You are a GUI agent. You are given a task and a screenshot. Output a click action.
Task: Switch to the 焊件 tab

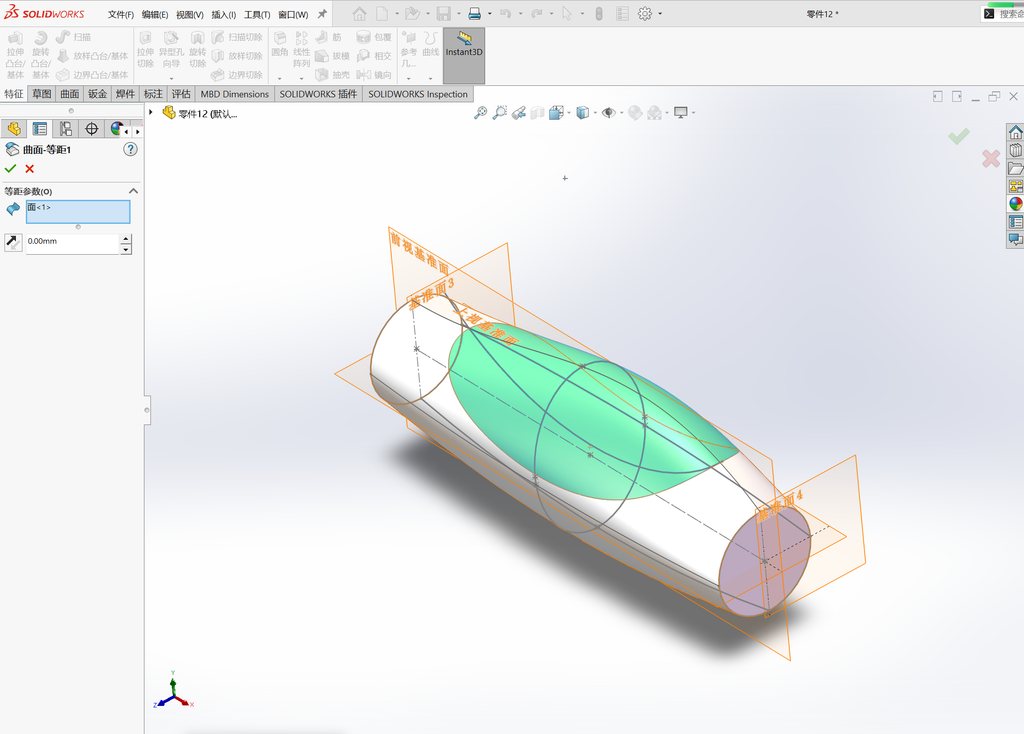(125, 94)
